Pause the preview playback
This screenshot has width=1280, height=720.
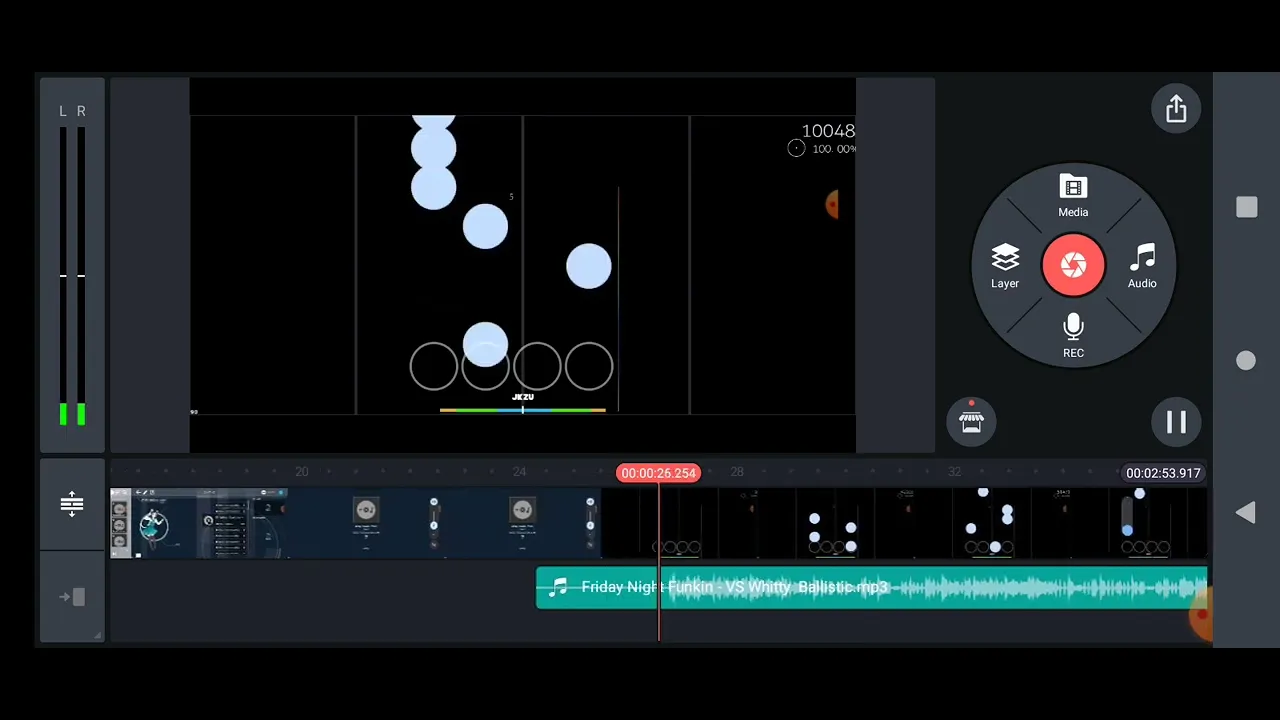[x=1176, y=422]
